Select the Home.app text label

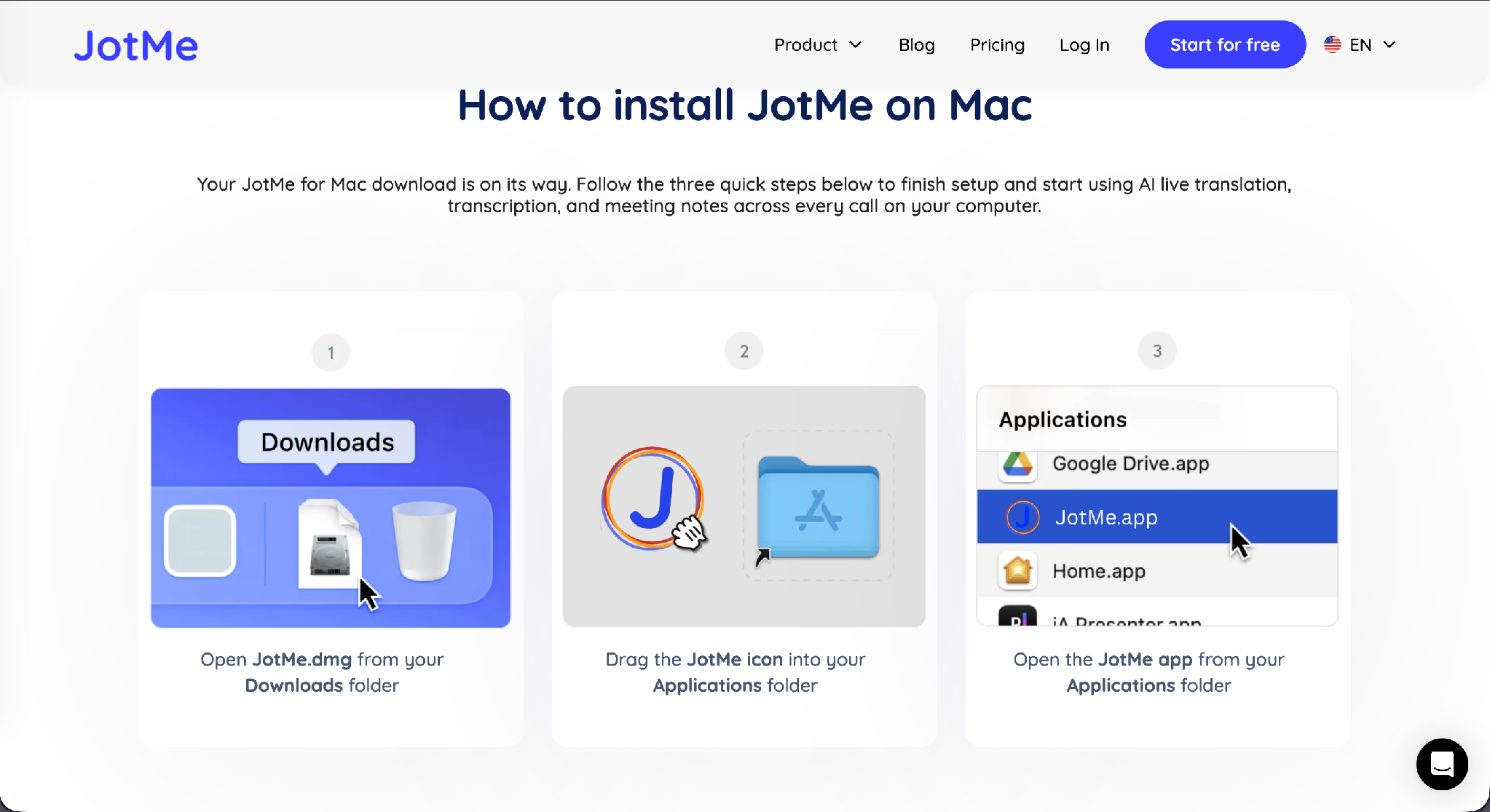pyautogui.click(x=1099, y=572)
